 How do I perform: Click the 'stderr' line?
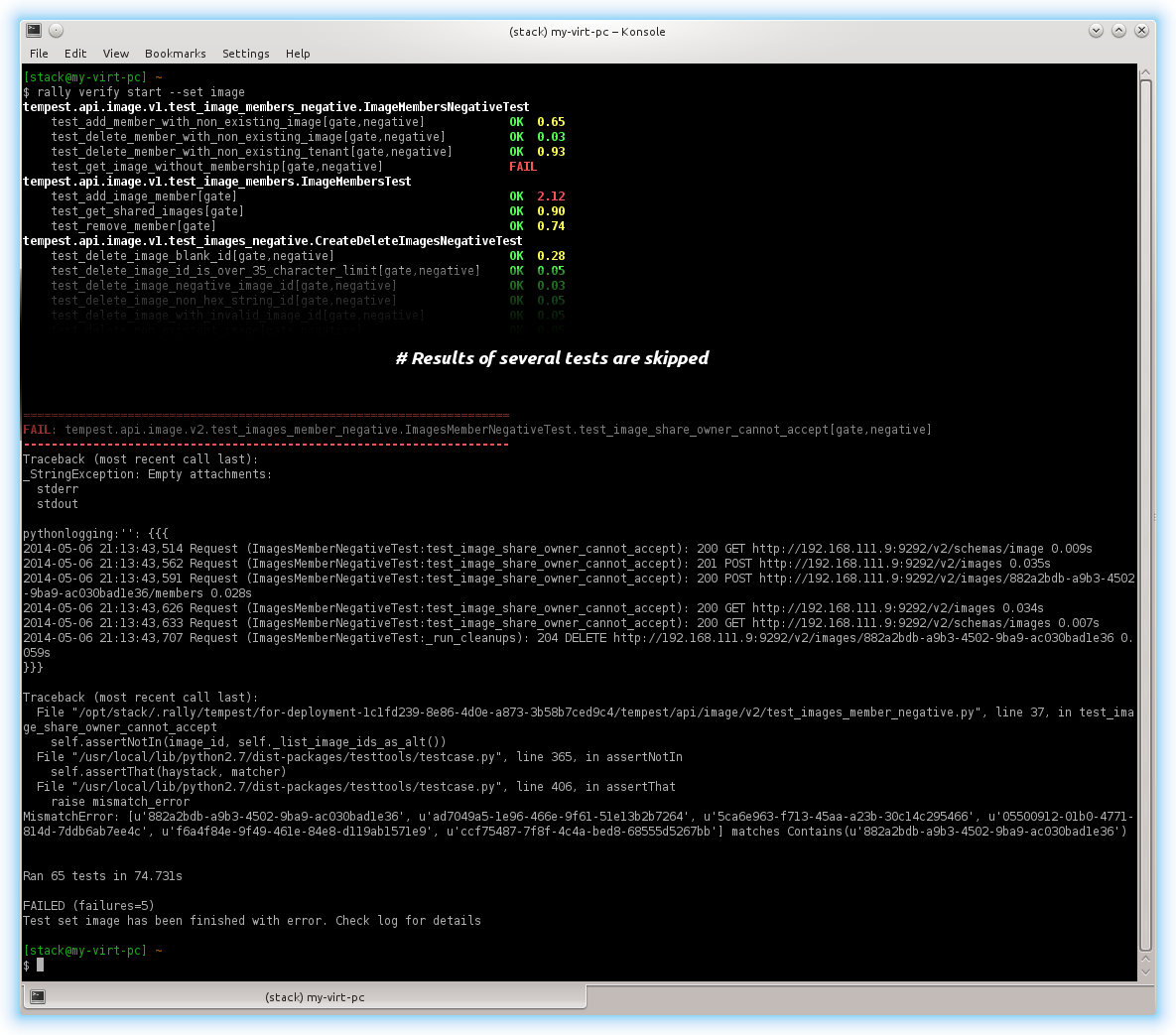[58, 489]
